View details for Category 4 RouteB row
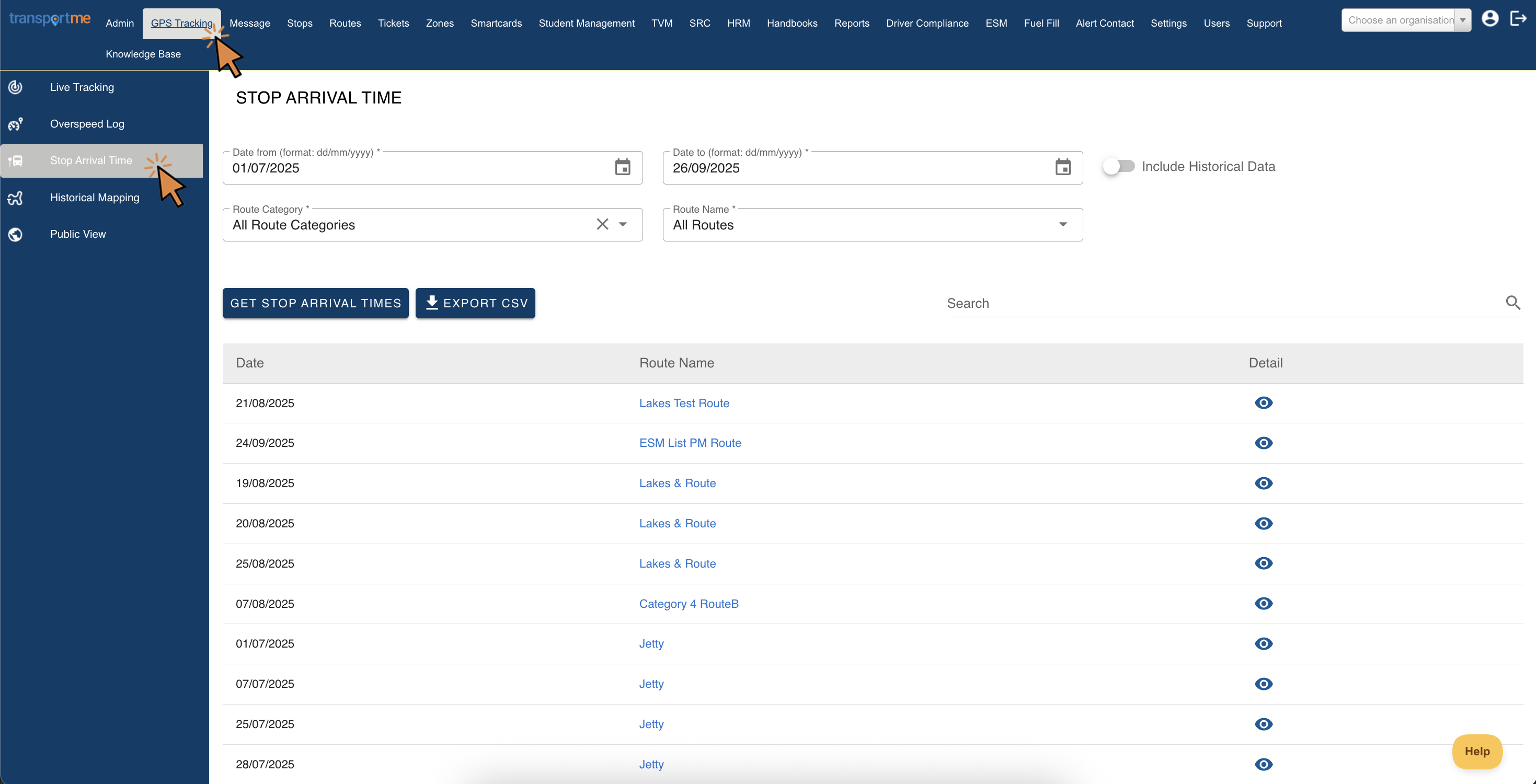This screenshot has width=1536, height=784. point(1263,603)
